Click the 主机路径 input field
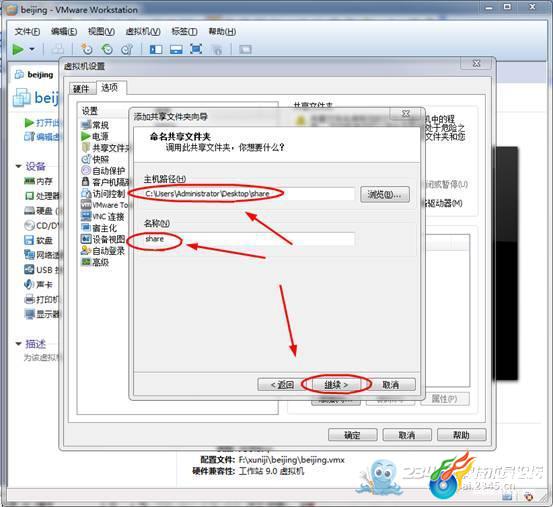 coord(248,194)
